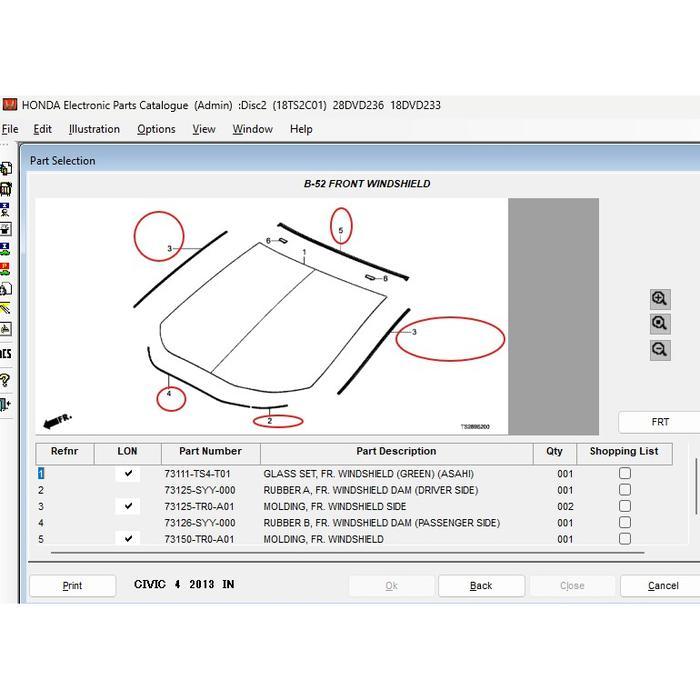Select part number 73125-SYY-000
700x700 pixels.
[200, 490]
